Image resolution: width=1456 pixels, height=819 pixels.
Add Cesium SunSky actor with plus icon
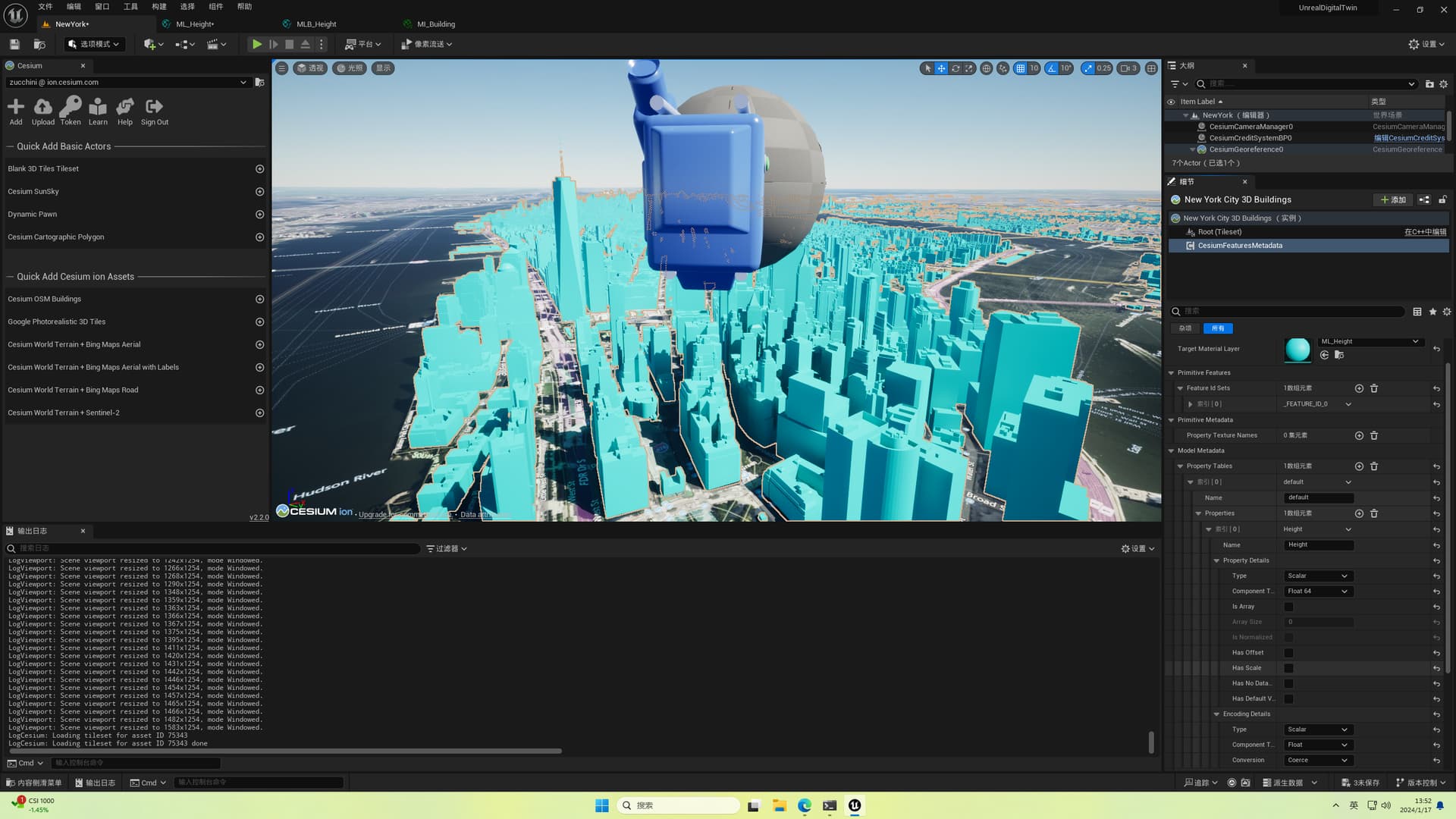[x=259, y=192]
